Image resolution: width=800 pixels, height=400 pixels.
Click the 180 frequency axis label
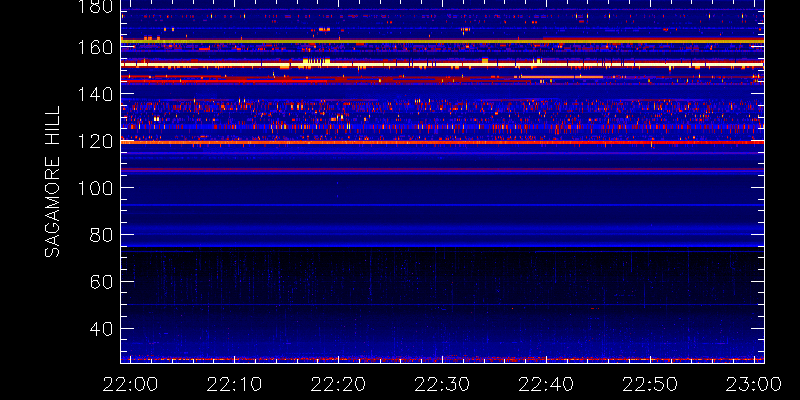[95, 6]
